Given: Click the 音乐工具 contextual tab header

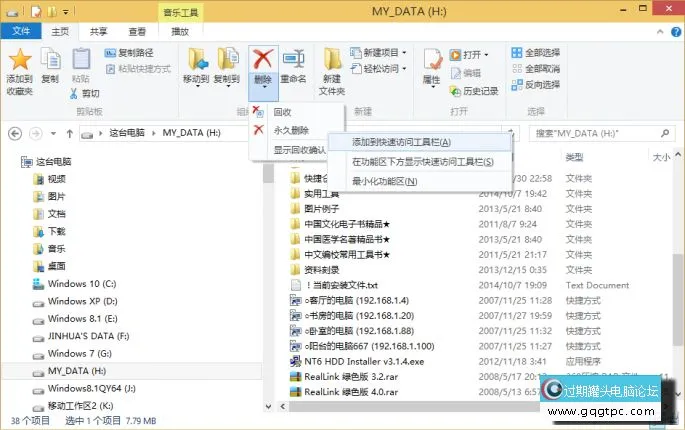Looking at the screenshot, I should [x=181, y=13].
